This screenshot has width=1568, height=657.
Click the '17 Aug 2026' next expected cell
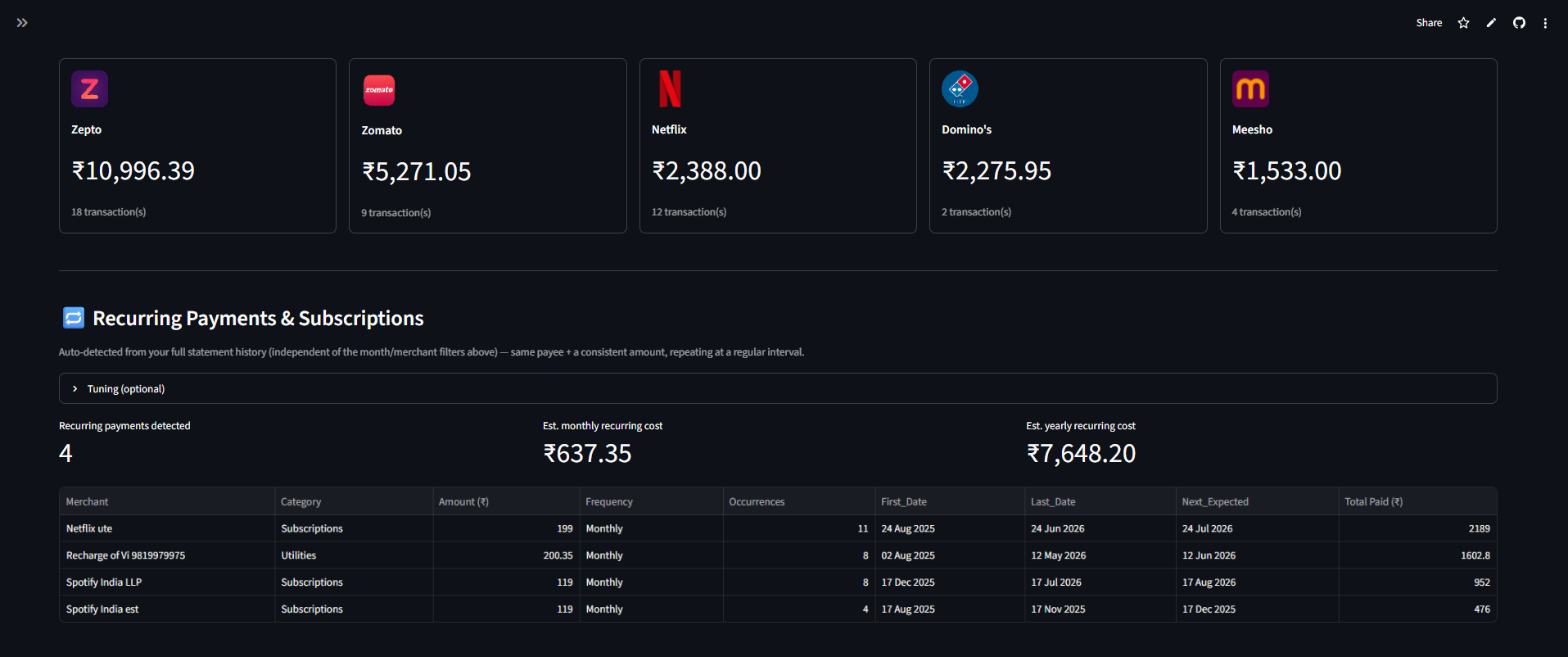coord(1258,582)
